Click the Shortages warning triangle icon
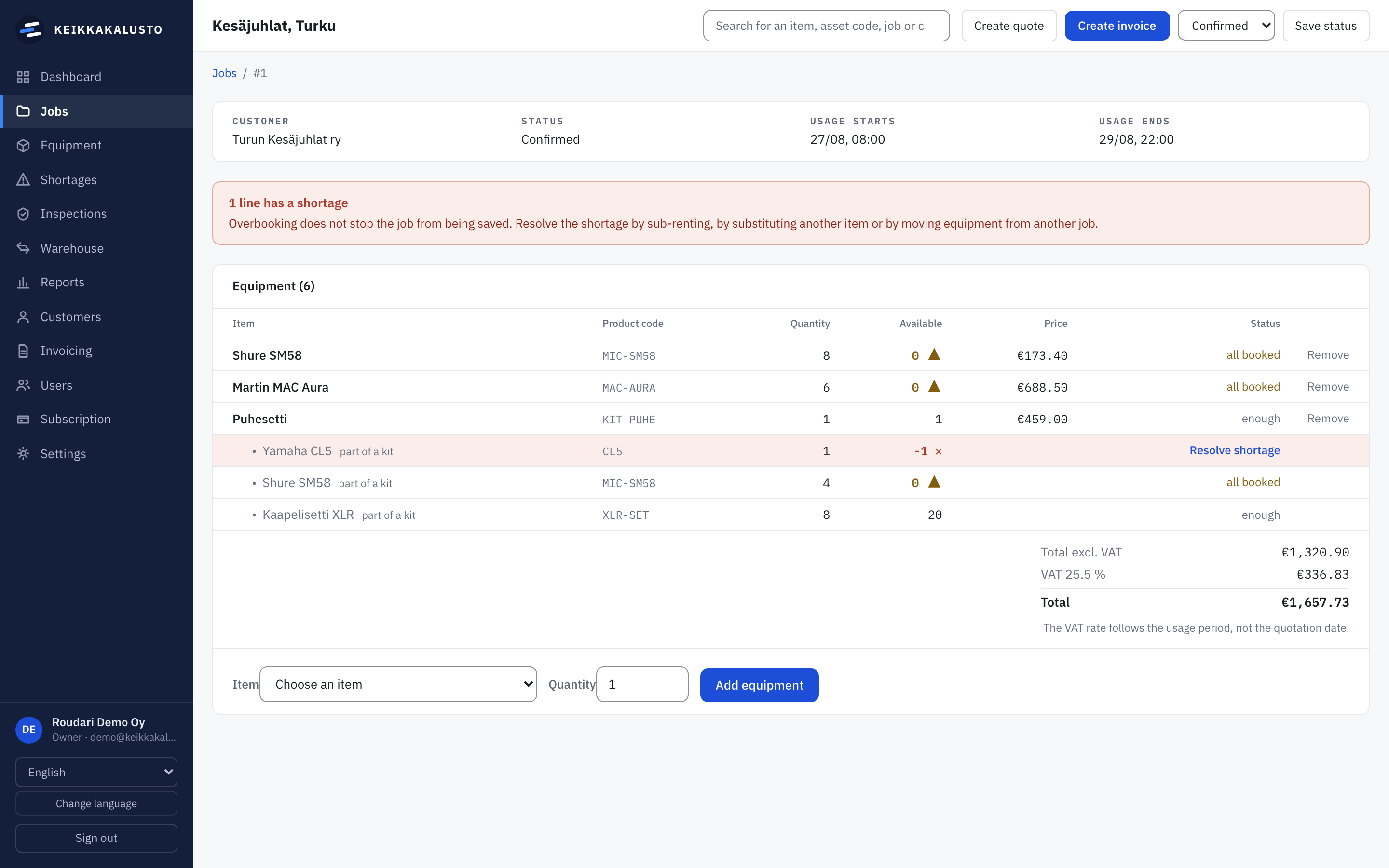The height and width of the screenshot is (868, 1389). tap(23, 180)
